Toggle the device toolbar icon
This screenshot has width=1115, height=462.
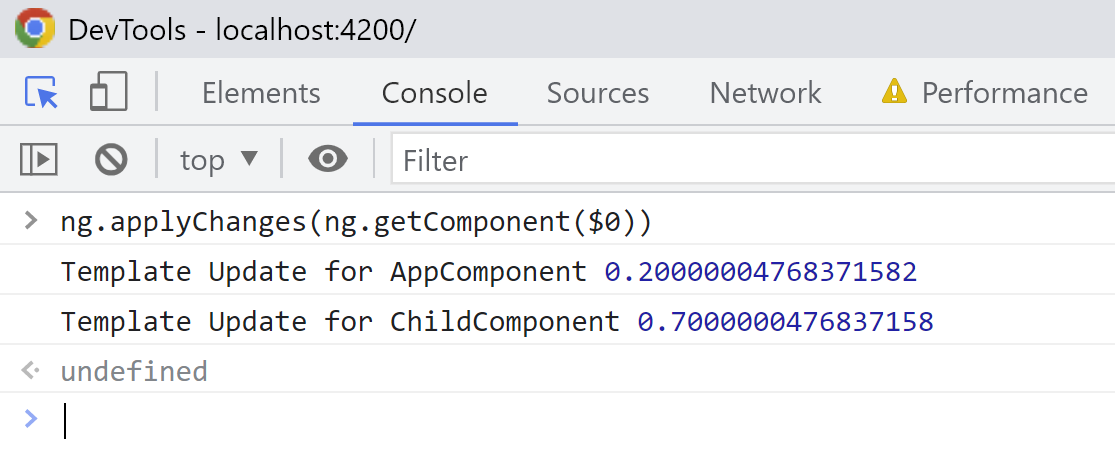click(109, 92)
